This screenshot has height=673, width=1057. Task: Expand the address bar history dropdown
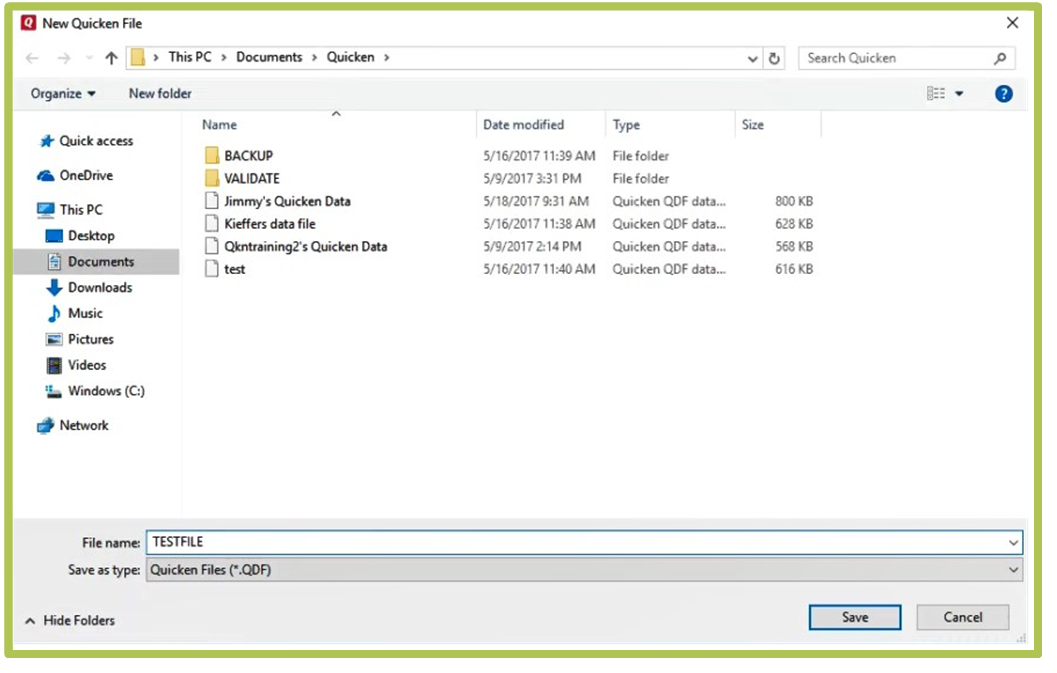(x=753, y=58)
